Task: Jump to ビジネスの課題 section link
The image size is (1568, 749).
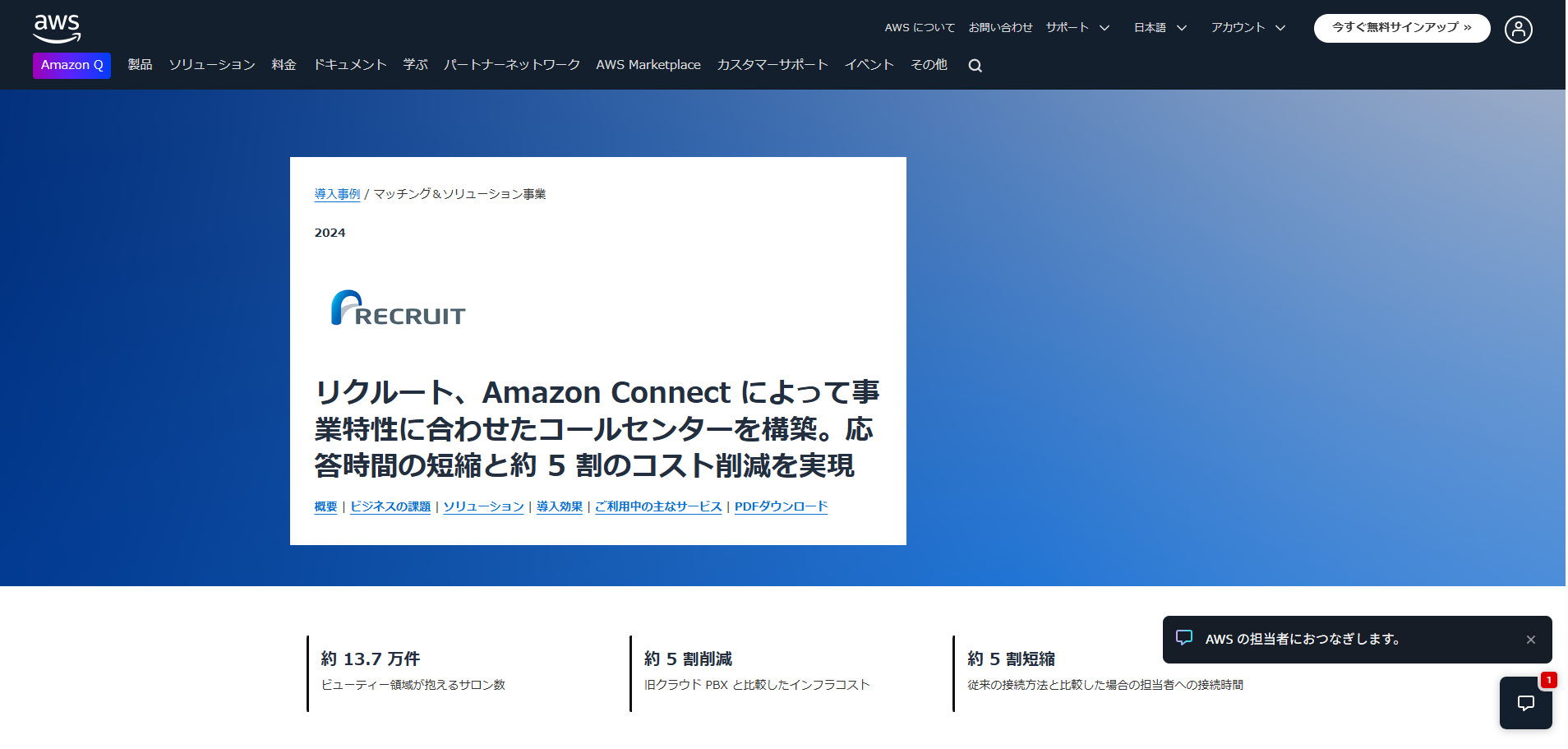Action: (390, 506)
